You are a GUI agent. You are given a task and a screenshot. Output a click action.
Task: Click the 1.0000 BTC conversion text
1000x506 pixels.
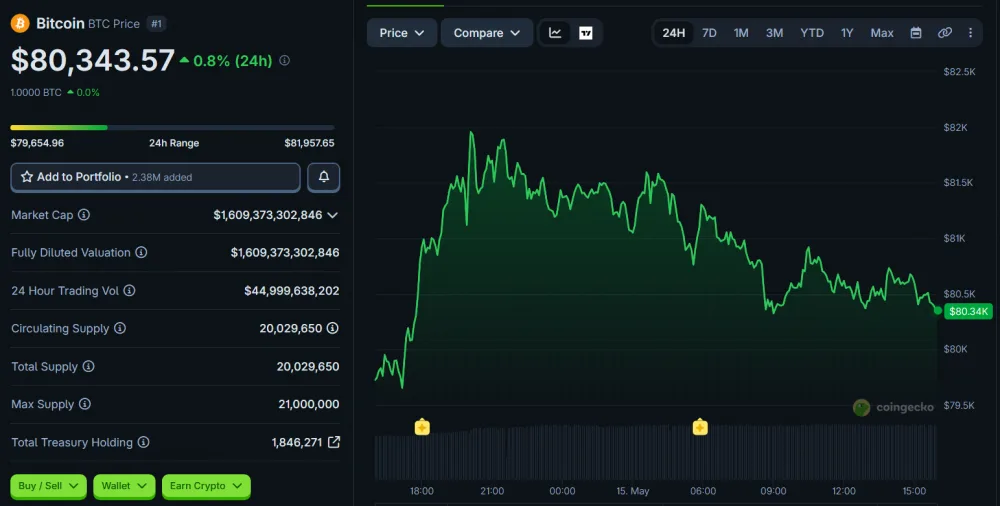[36, 93]
